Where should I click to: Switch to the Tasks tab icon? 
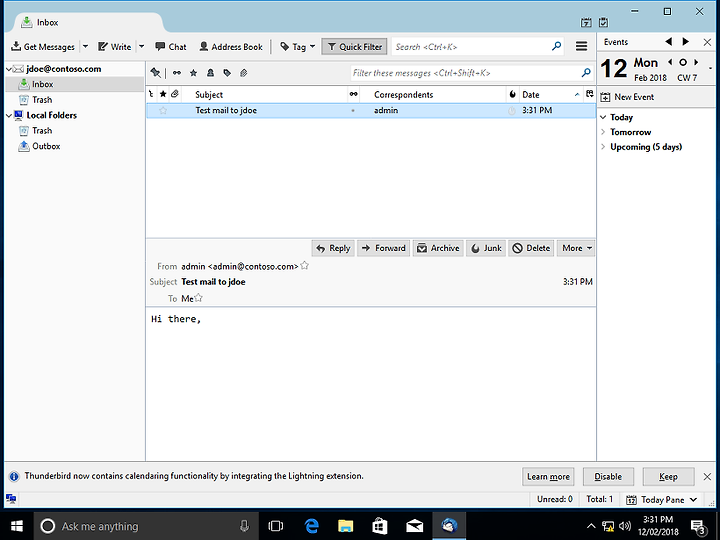(x=604, y=22)
